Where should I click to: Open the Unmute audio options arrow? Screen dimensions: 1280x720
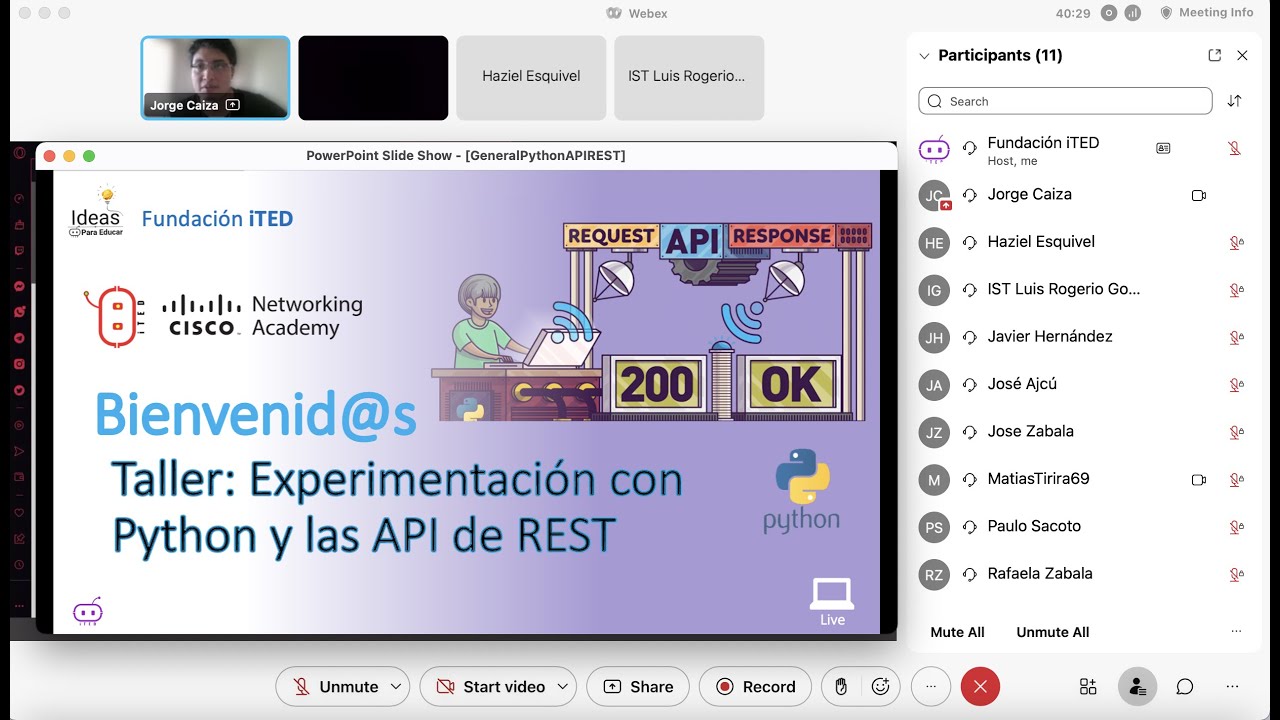point(396,687)
